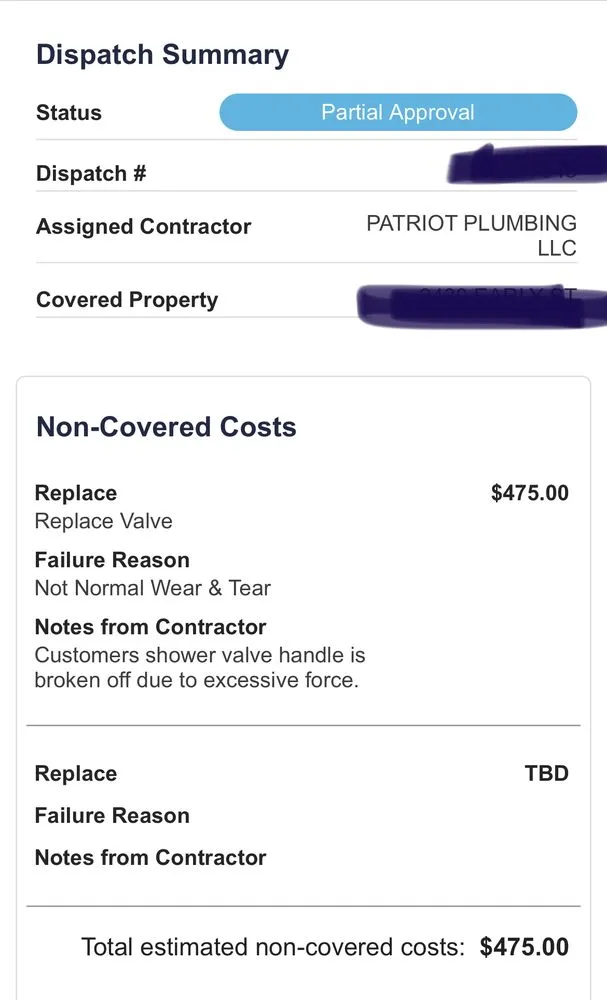The image size is (607, 1000).
Task: Click the Assigned Contractor label
Action: click(143, 227)
